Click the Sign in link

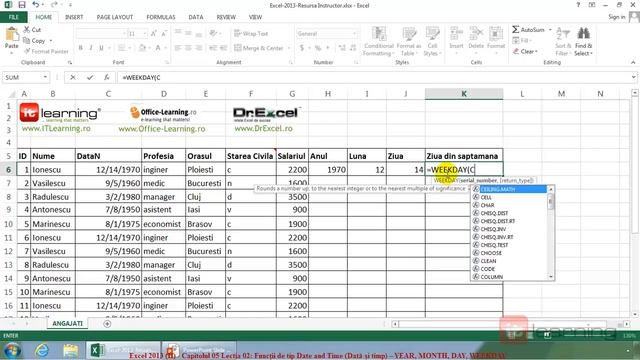click(x=617, y=17)
